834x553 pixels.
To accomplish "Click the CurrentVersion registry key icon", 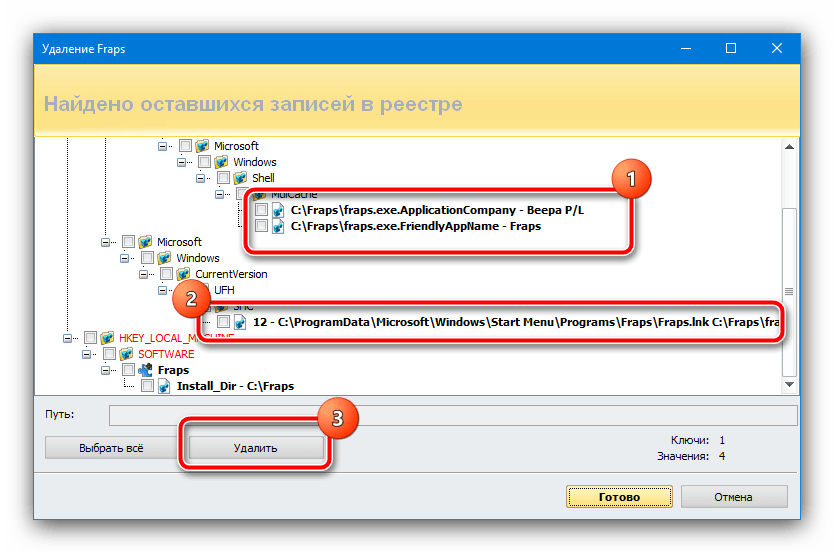I will (x=183, y=274).
